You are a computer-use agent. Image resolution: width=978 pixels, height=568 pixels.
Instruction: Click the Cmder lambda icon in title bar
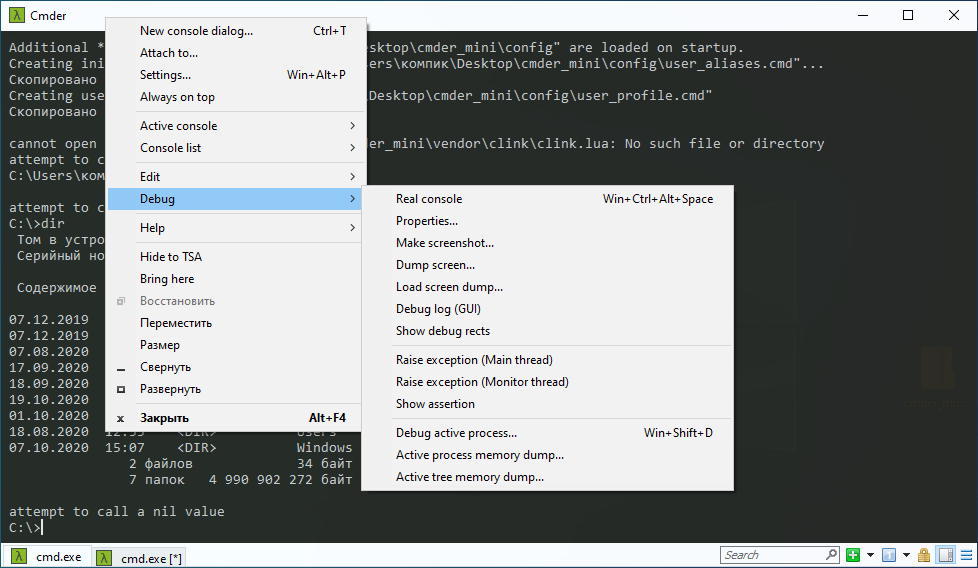tap(15, 15)
